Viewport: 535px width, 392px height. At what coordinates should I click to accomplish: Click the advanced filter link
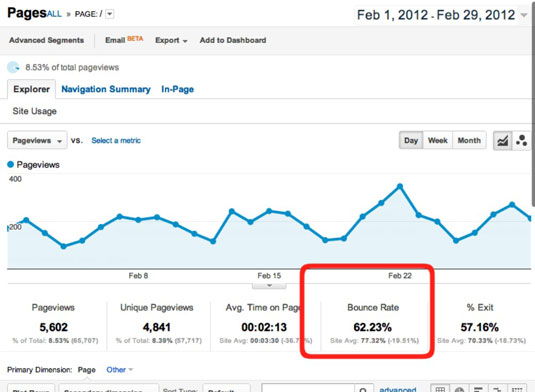[x=397, y=389]
